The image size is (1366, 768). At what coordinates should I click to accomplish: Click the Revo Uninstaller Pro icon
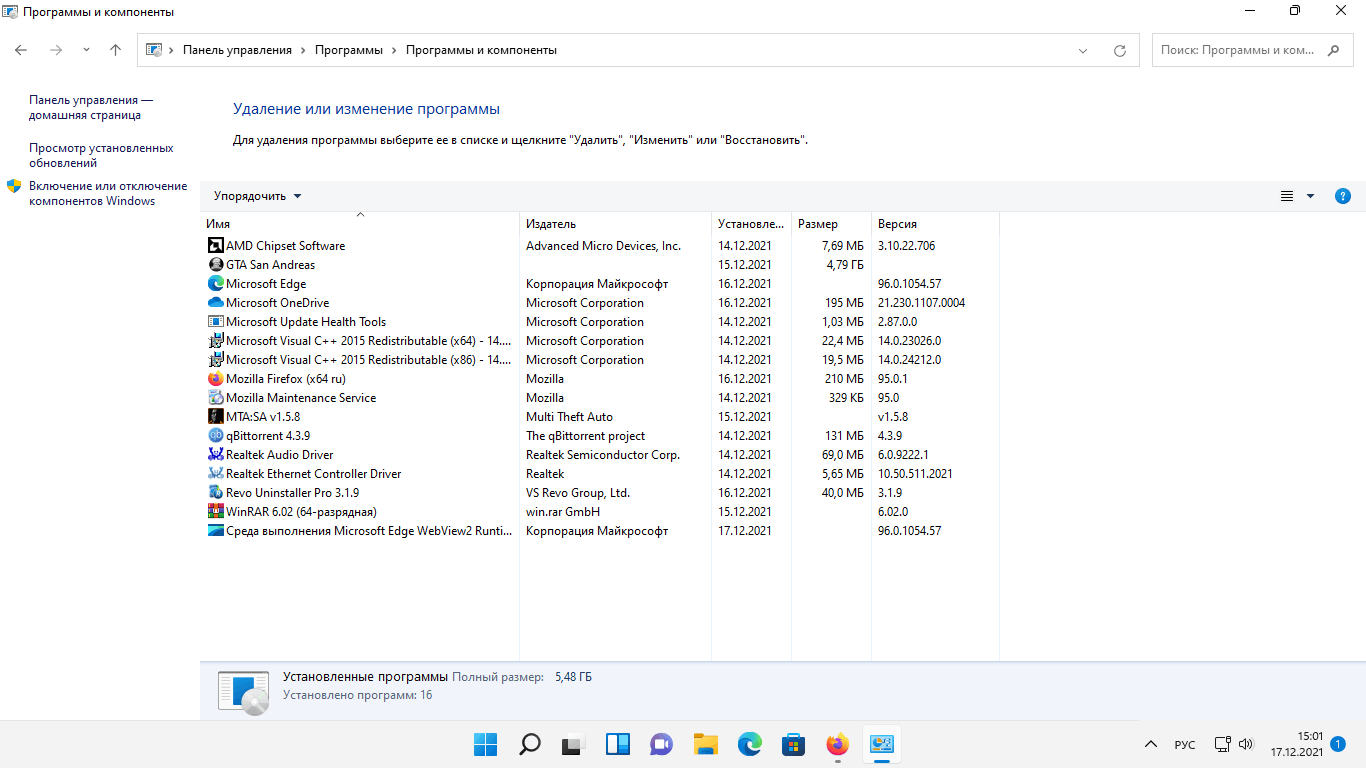(215, 492)
